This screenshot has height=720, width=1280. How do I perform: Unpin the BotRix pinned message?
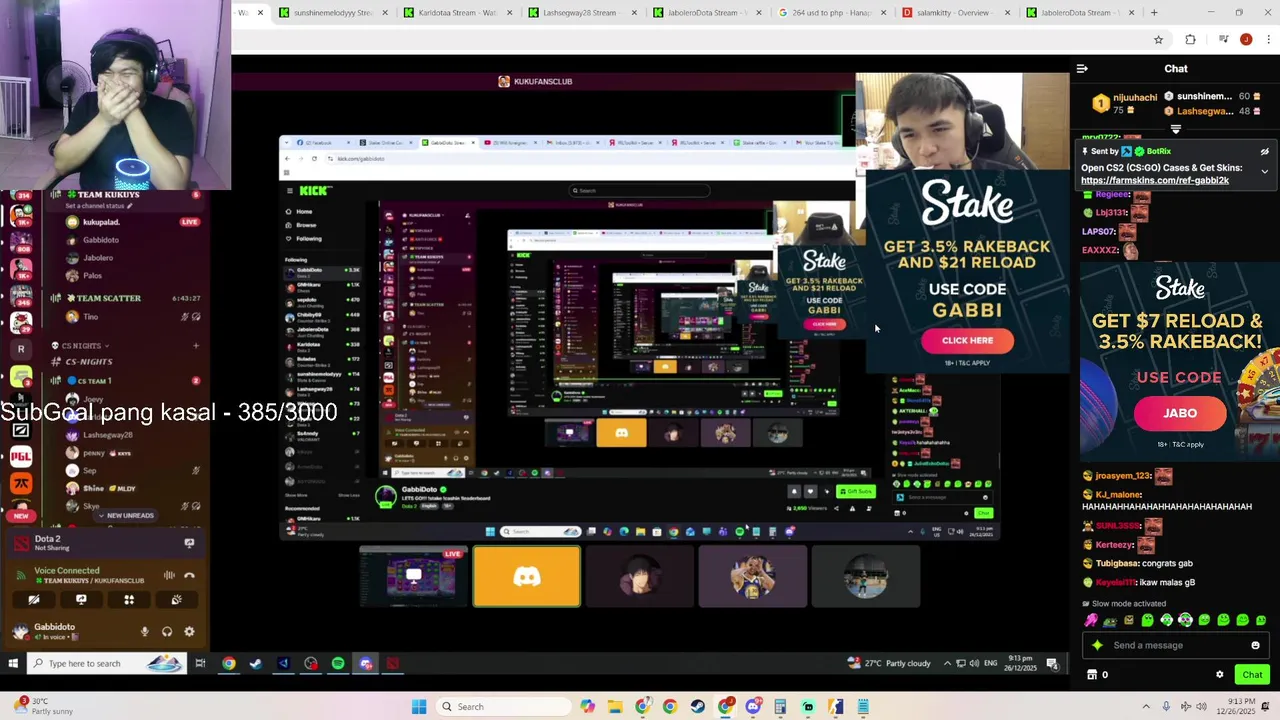pos(1264,152)
